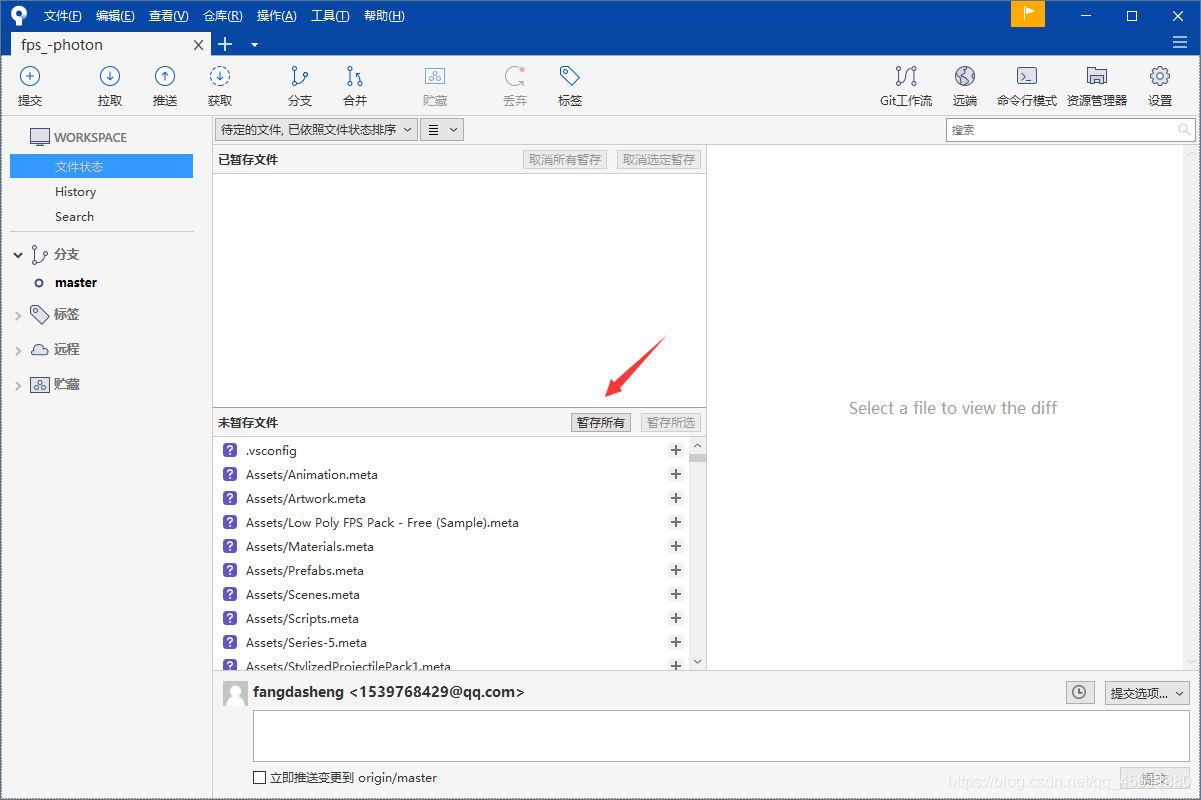Expand the 标签 sidebar section
Image resolution: width=1201 pixels, height=800 pixels.
18,315
